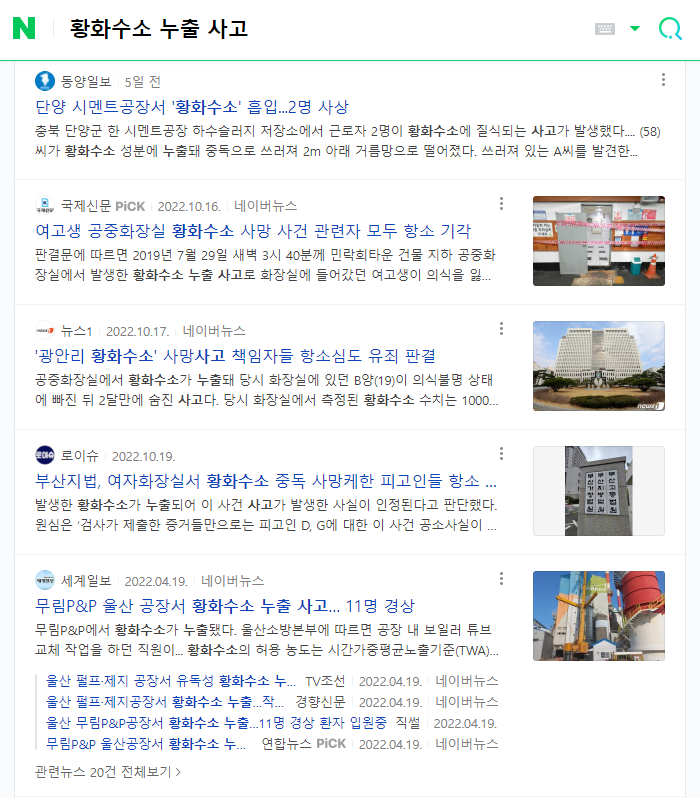The height and width of the screenshot is (798, 700).
Task: Open the more options menu for 뉴스1 article
Action: 501,329
